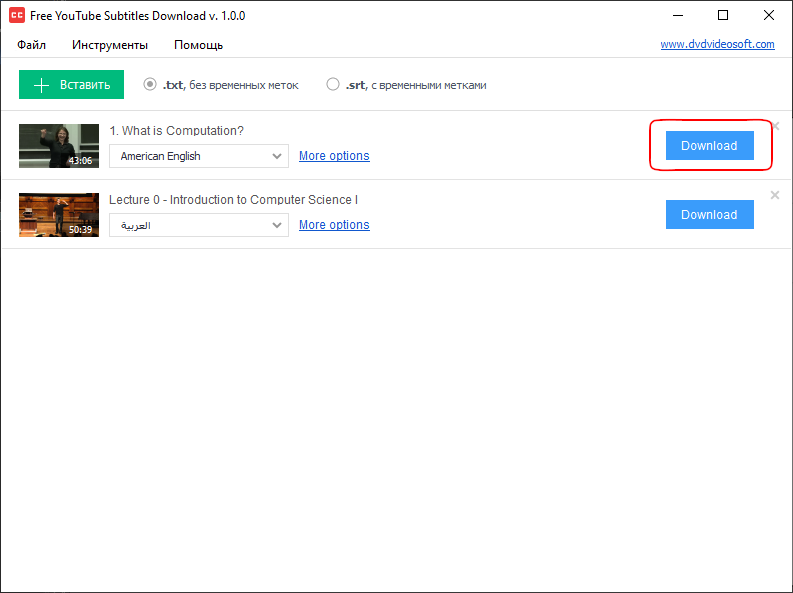Open More options for 'What is Computation?'

coord(334,156)
